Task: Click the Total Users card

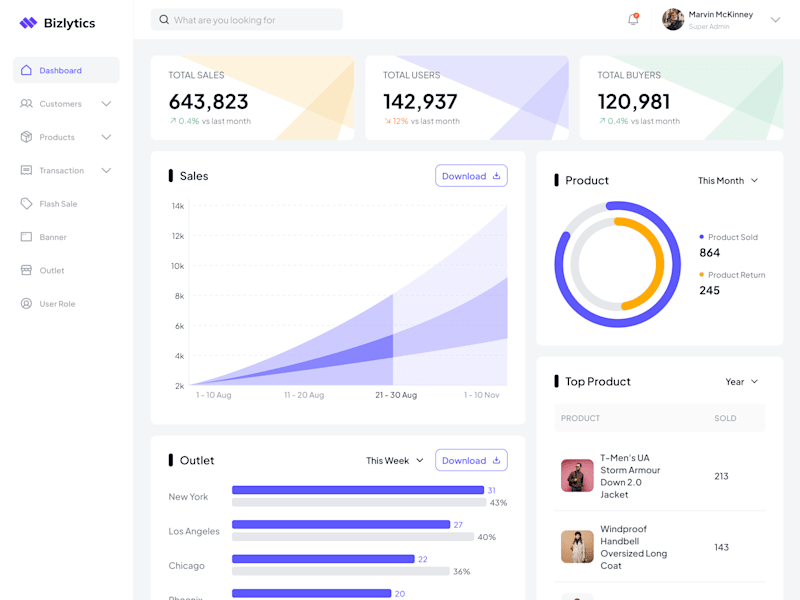Action: (x=467, y=98)
